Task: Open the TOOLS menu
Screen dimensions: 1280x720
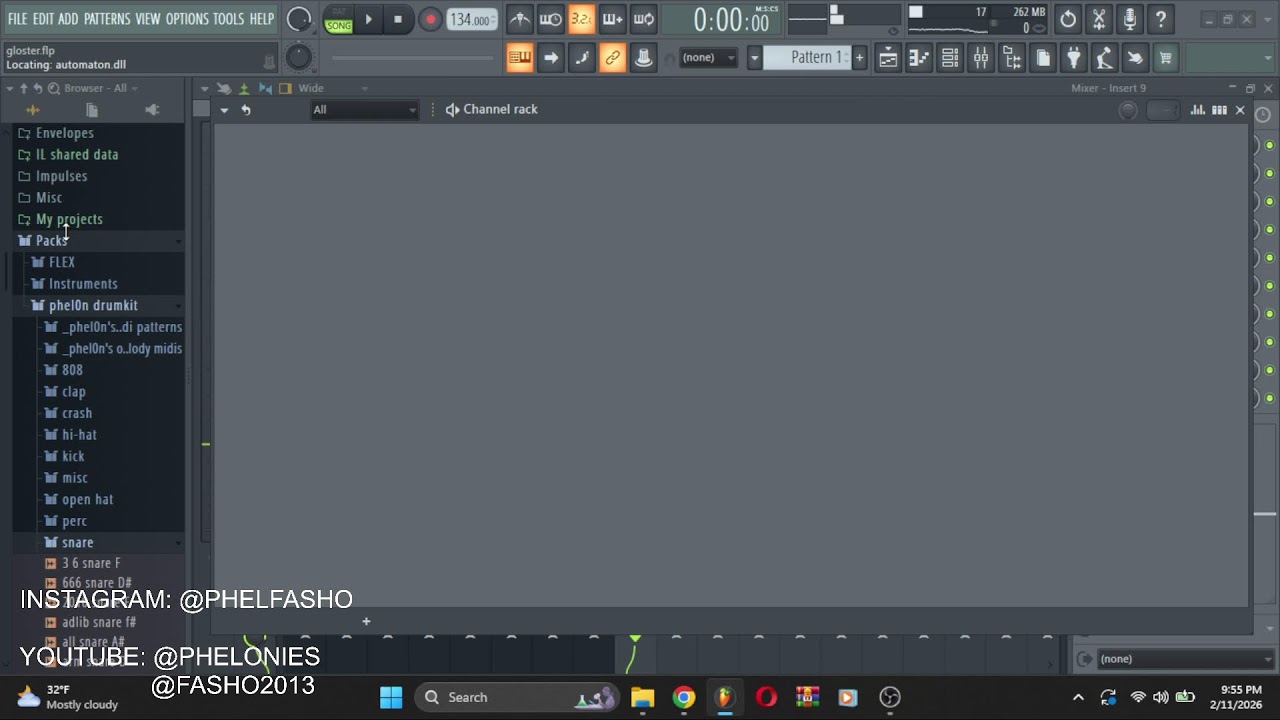Action: pos(228,19)
